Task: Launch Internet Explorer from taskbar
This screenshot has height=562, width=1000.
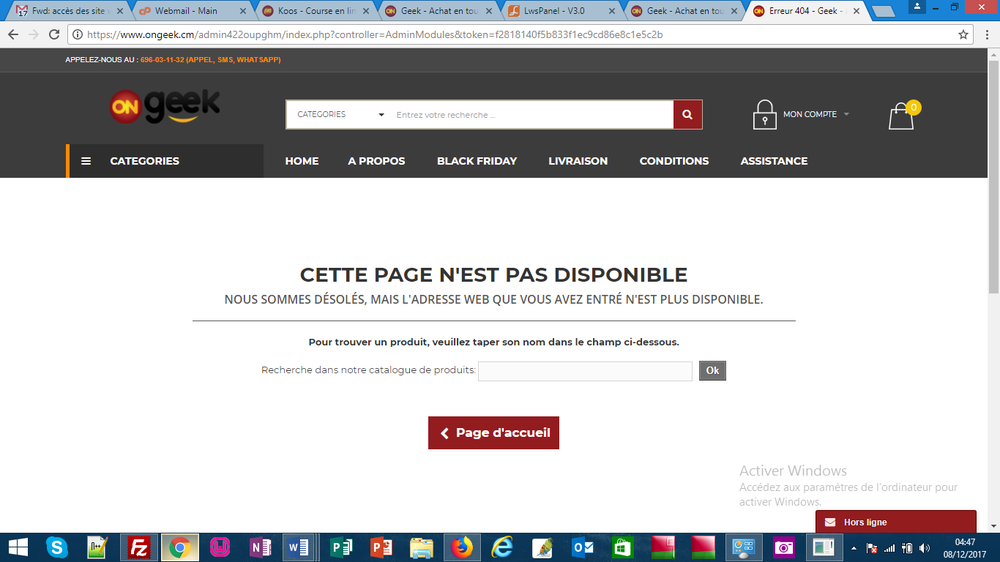Action: (x=503, y=547)
